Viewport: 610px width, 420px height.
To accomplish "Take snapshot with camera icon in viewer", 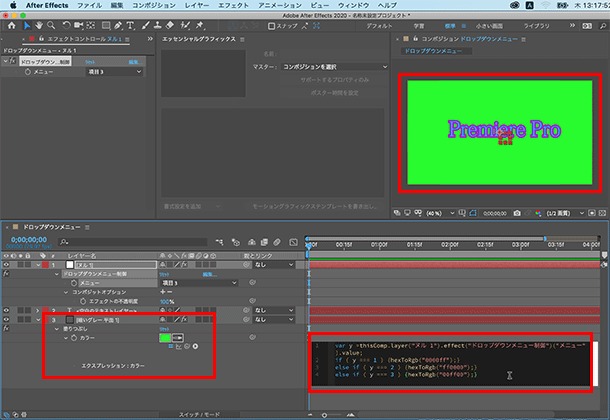I will (517, 213).
